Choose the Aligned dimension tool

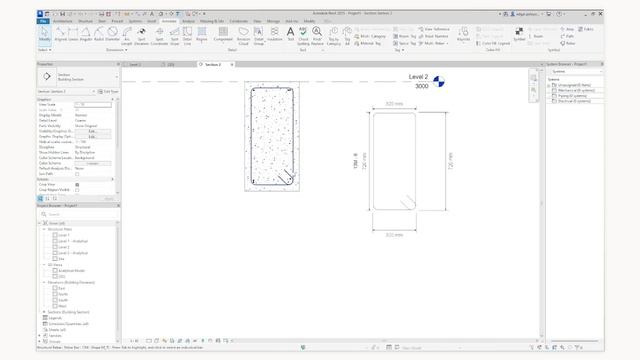(60, 34)
